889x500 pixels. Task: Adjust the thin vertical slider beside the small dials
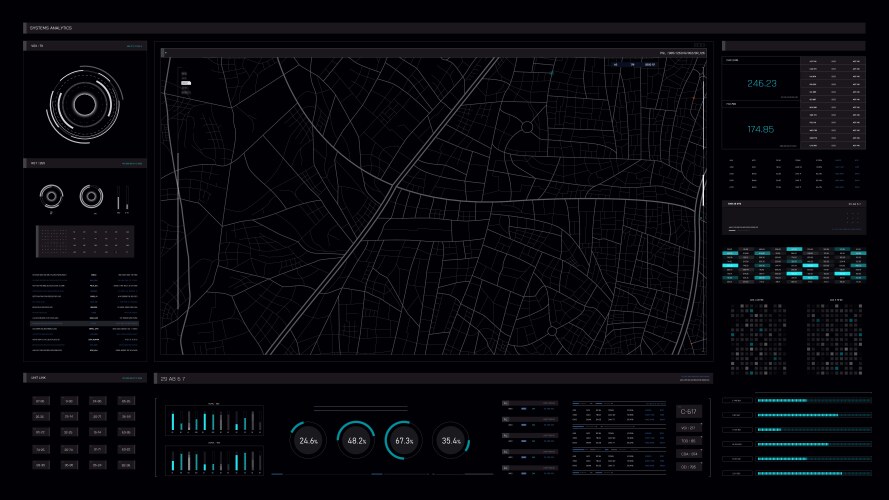[119, 198]
